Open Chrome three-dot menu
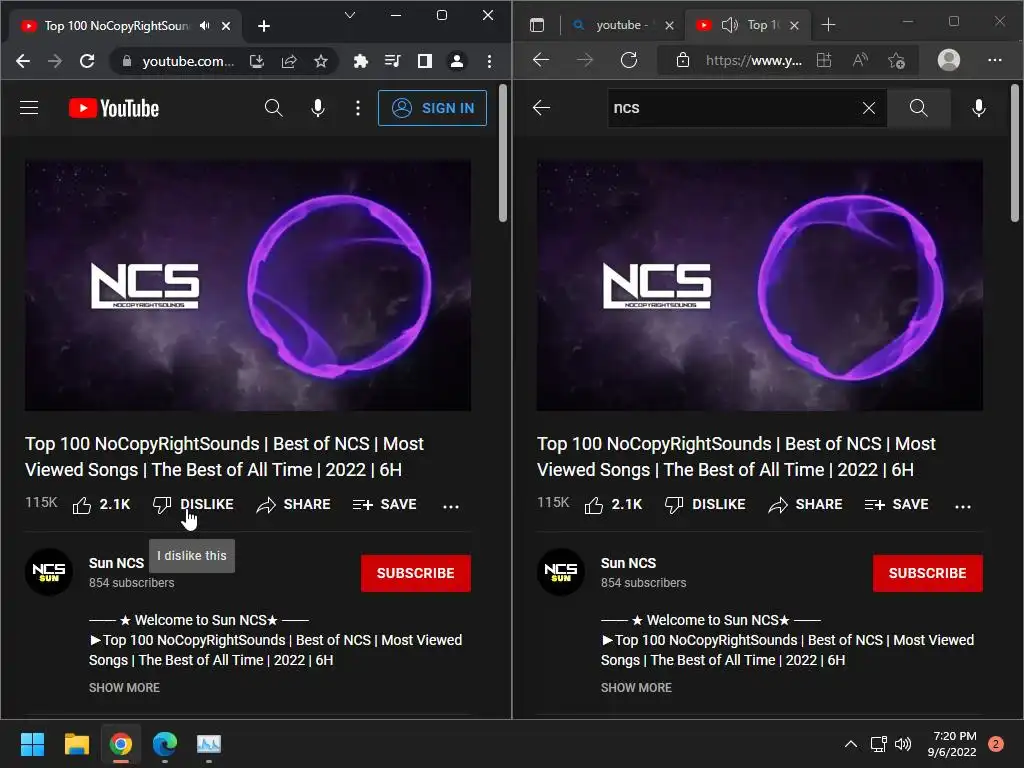Image resolution: width=1024 pixels, height=768 pixels. (489, 61)
